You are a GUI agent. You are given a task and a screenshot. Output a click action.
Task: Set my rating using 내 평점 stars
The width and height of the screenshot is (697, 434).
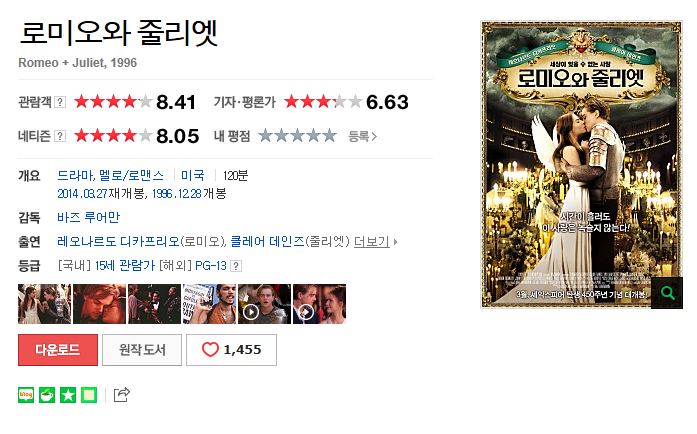point(297,136)
